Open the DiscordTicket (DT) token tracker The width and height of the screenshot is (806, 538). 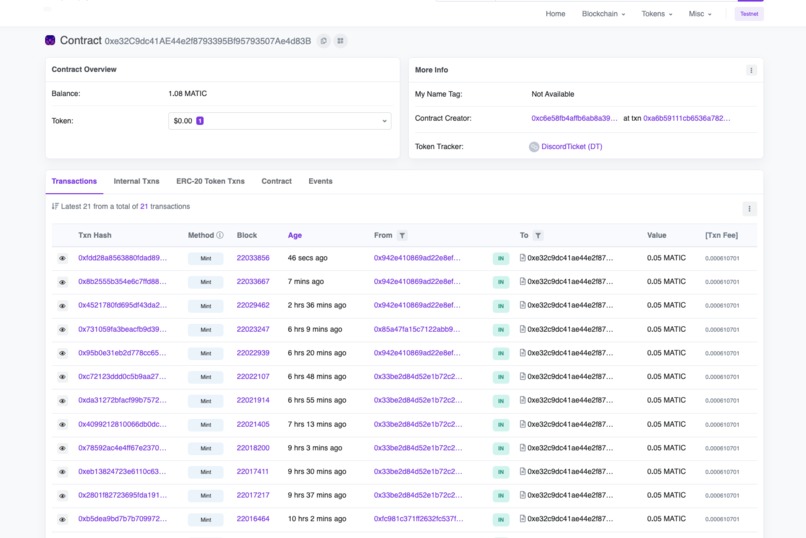572,146
